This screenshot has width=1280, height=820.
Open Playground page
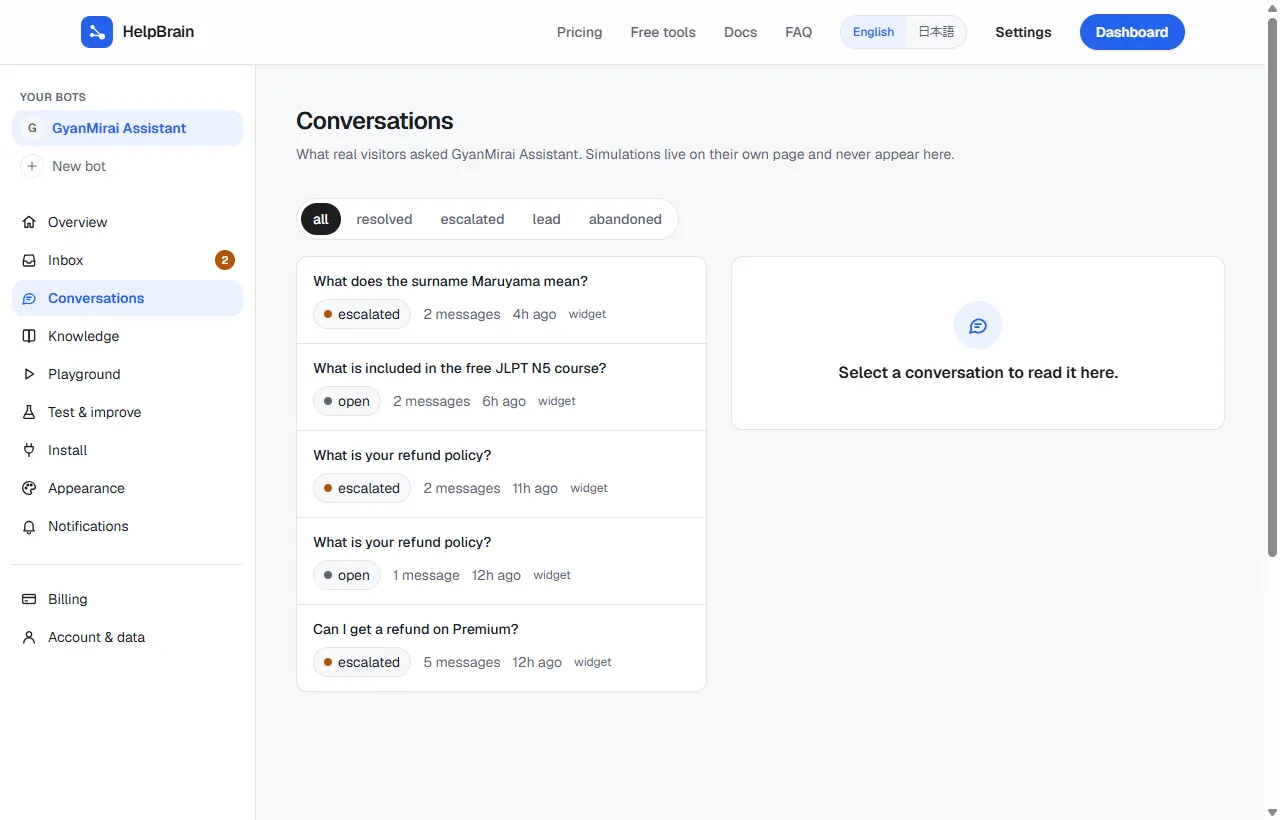[x=127, y=374]
